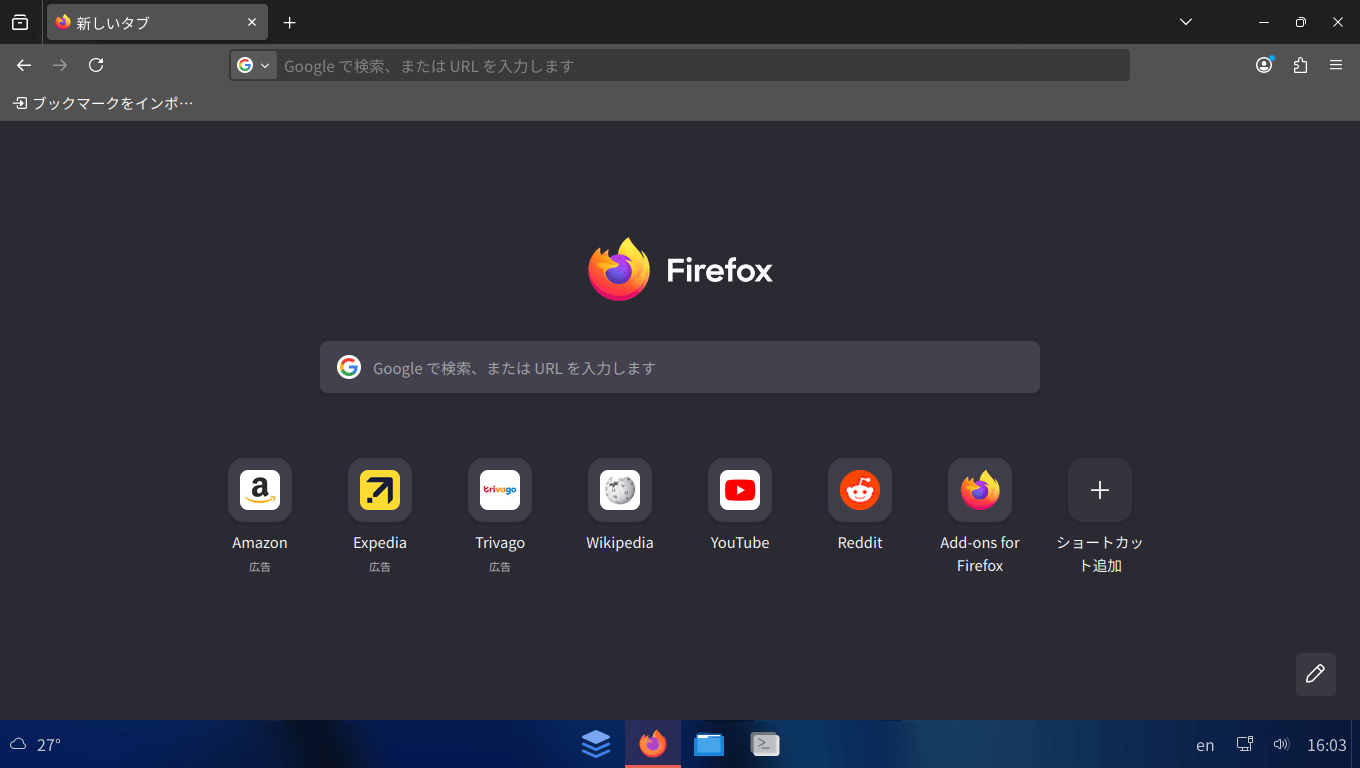Screen dimensions: 1360x768
Task: Click the back arrow navigation button
Action: click(24, 65)
